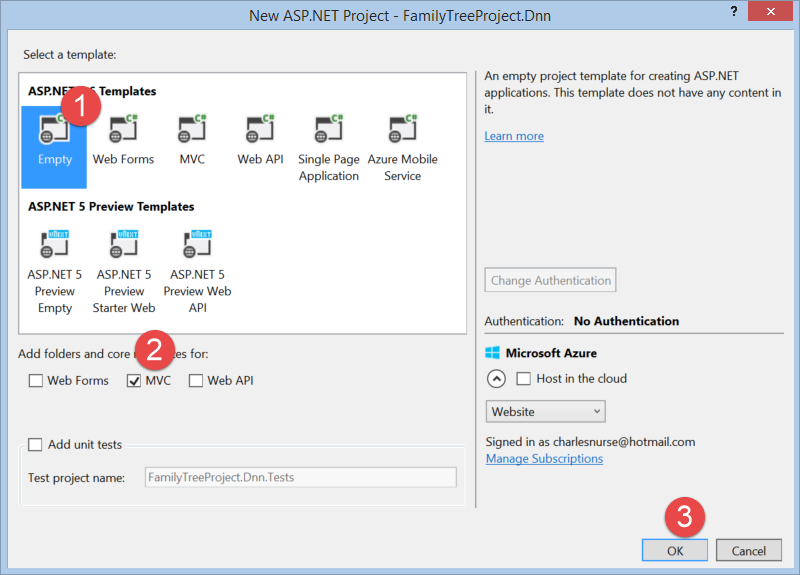Open Manage Subscriptions link
Screen dimensions: 800x575
point(544,459)
